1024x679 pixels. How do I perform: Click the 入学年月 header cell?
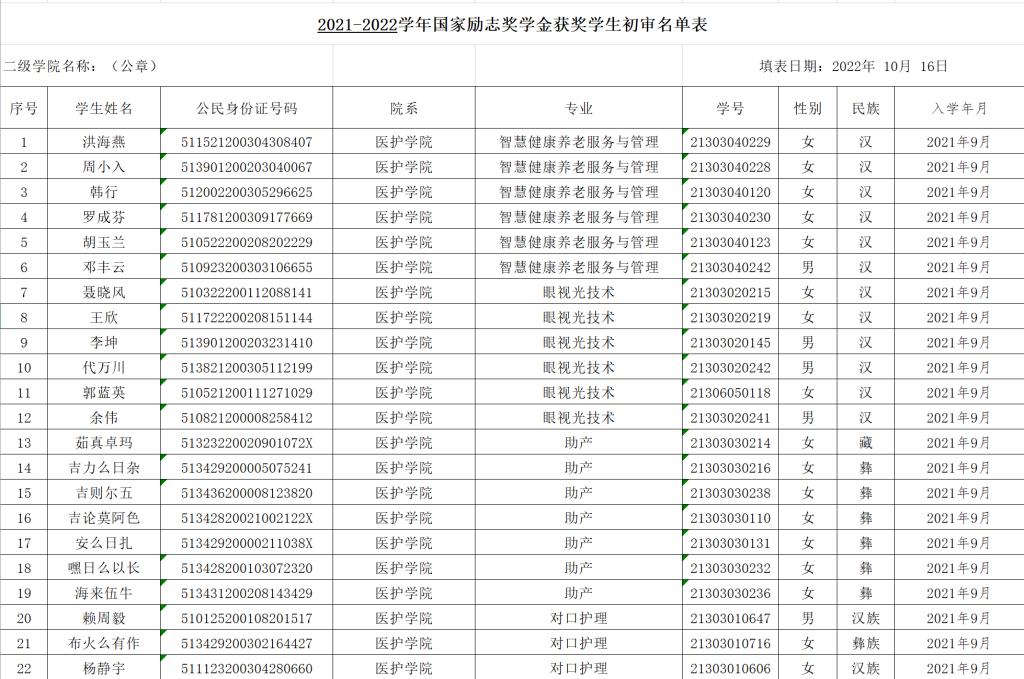click(959, 108)
